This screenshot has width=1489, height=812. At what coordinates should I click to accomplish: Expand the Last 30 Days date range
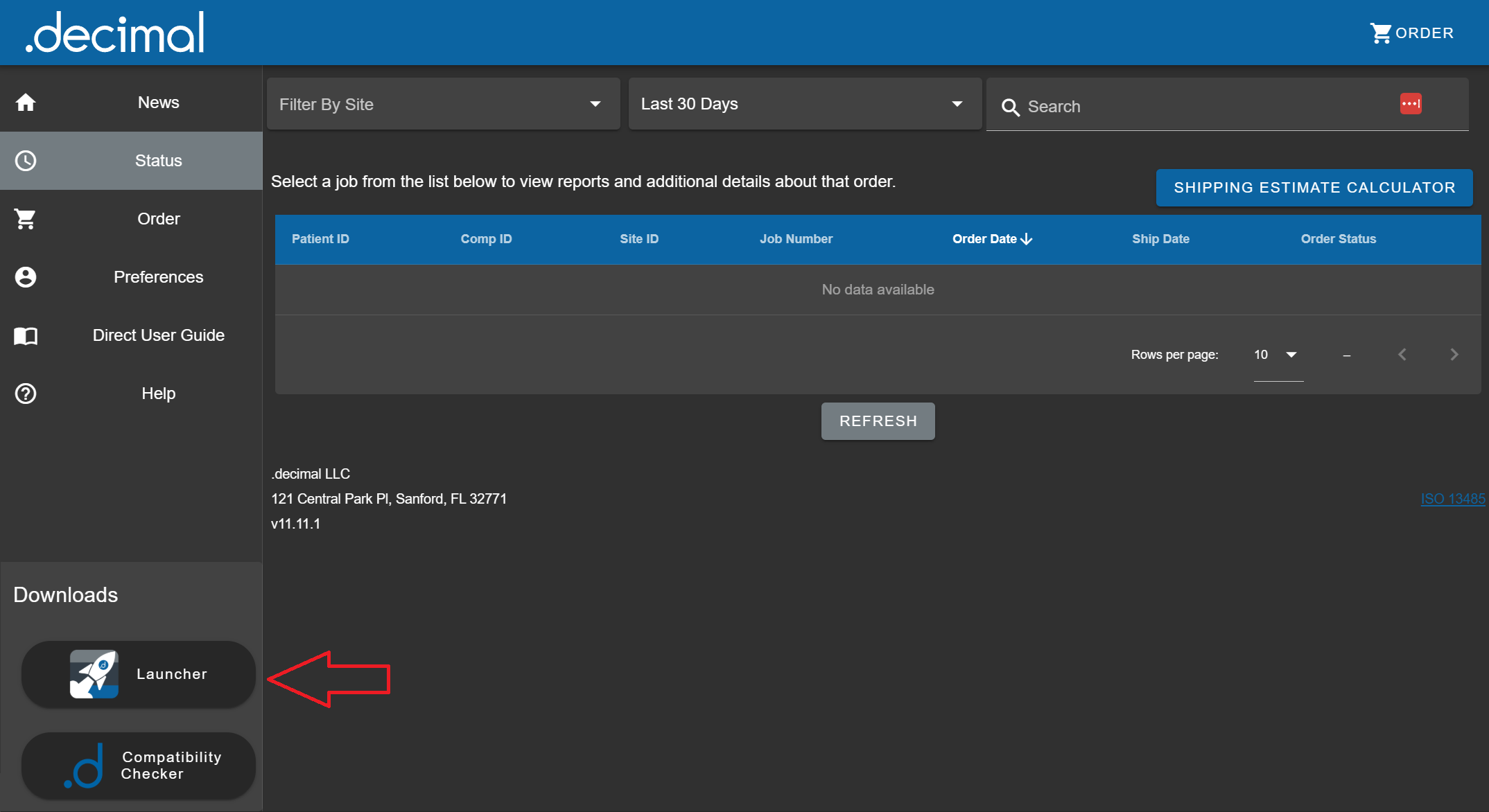pos(804,104)
